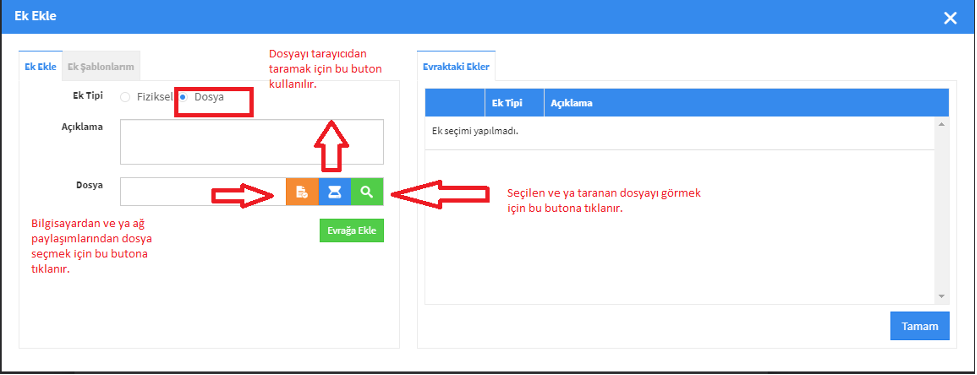Switch to the Ek Ekle tab
This screenshot has height=375, width=977.
(41, 66)
